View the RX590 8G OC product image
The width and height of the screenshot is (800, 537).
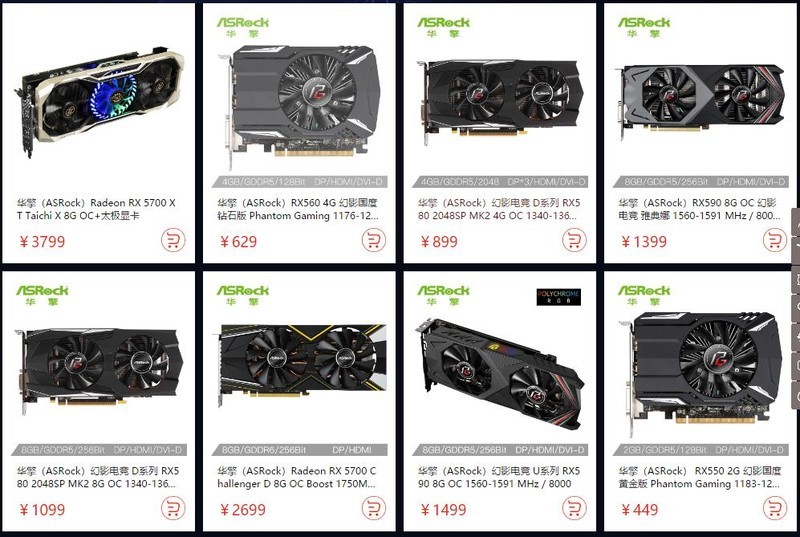(x=700, y=99)
